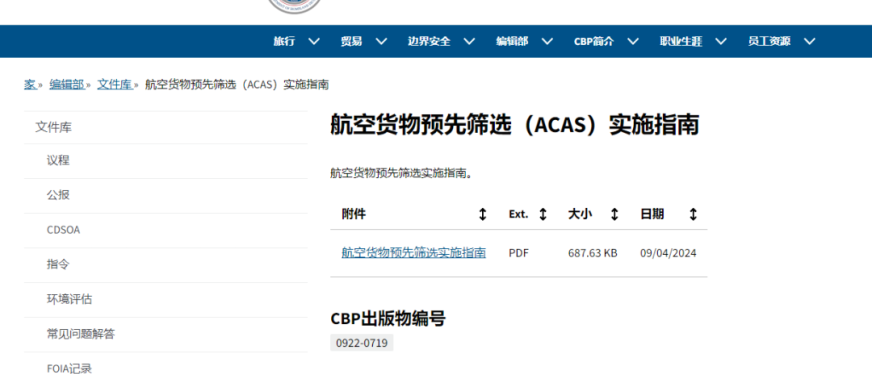
Task: Sort table by Ext. column arrow
Action: (x=543, y=215)
